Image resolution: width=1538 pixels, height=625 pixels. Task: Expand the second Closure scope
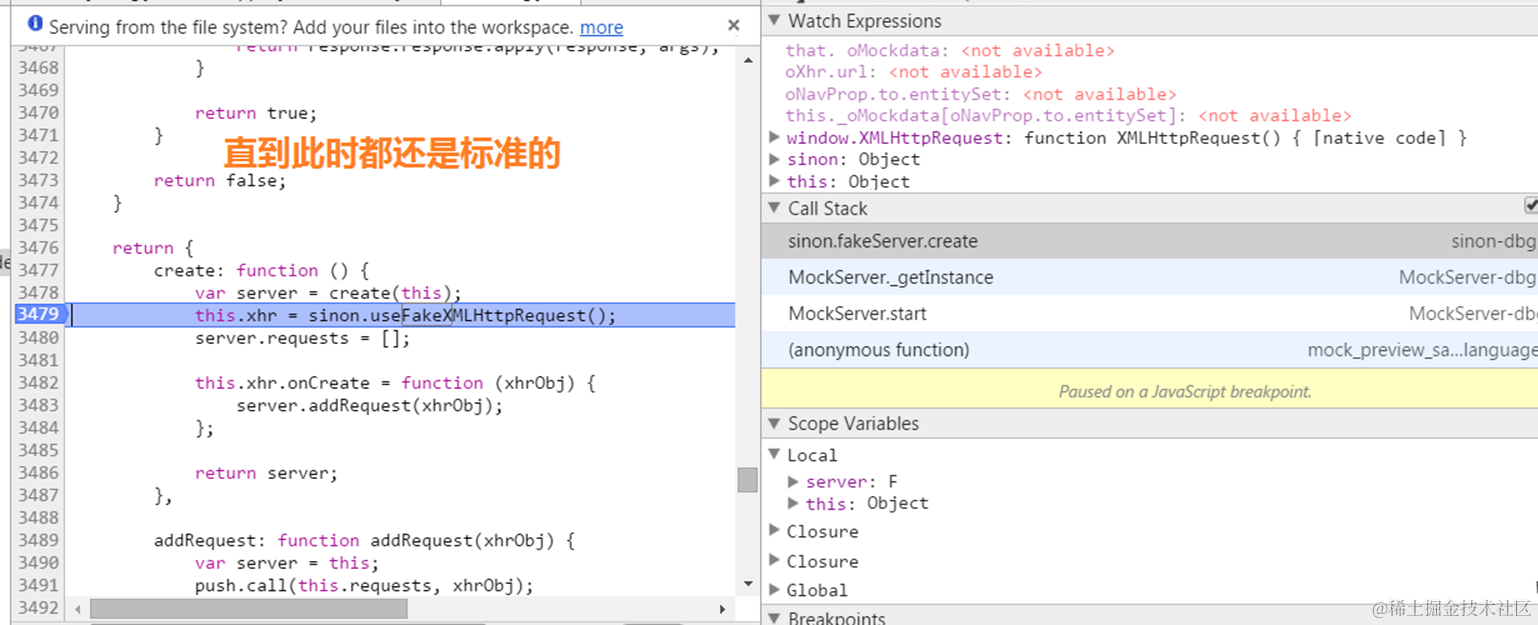[775, 560]
